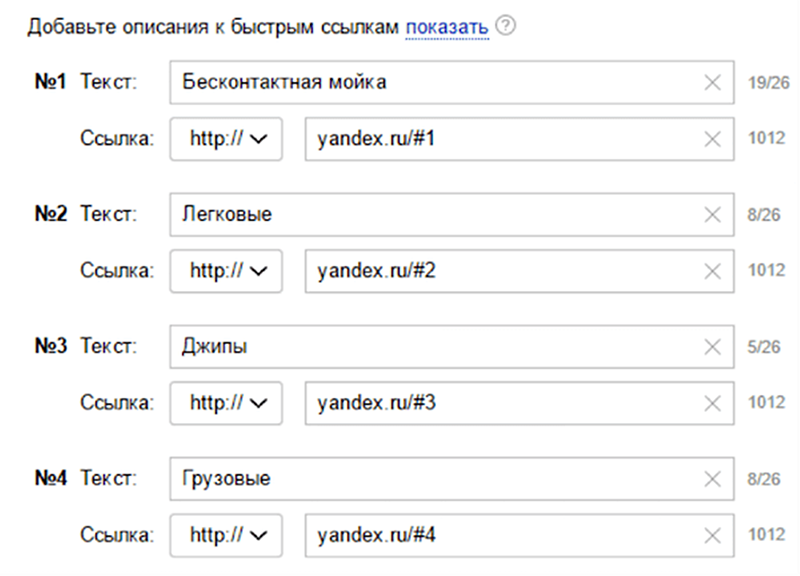Open the help question mark icon
The image size is (800, 576).
[x=505, y=27]
